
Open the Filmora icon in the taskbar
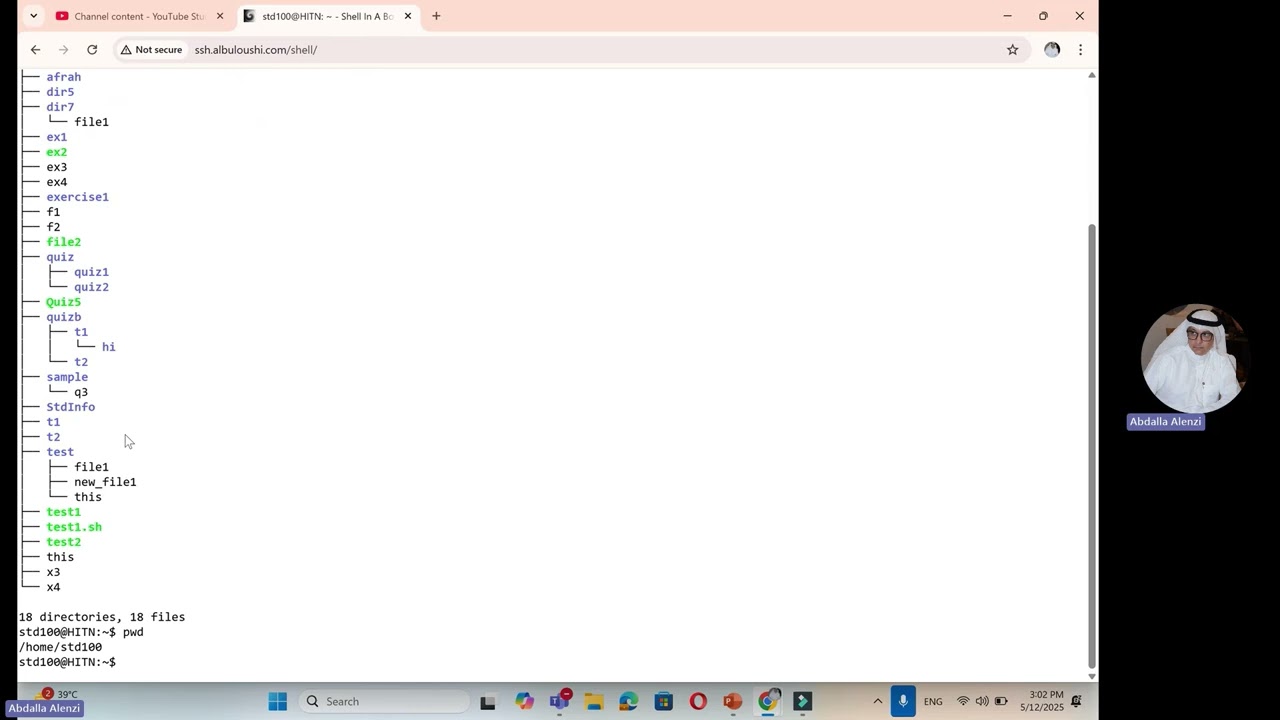pos(802,701)
